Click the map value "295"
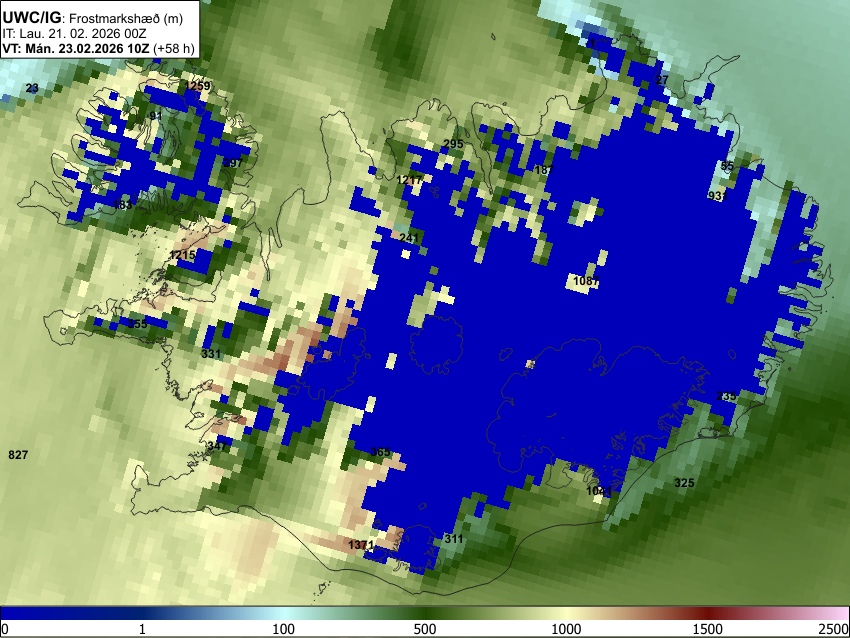850x638 pixels. point(453,144)
